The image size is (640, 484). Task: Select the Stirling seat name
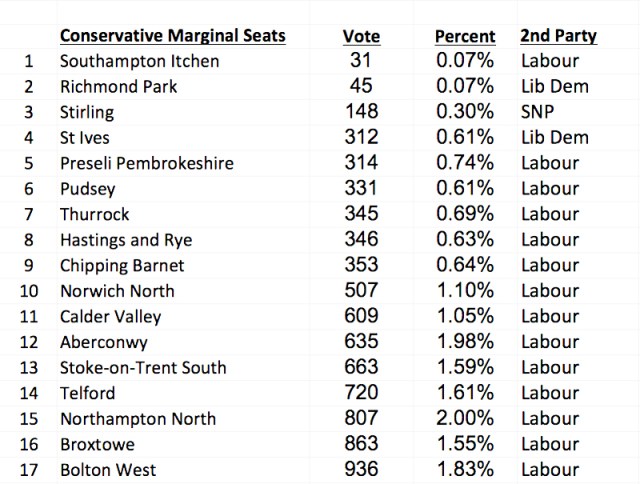point(87,112)
